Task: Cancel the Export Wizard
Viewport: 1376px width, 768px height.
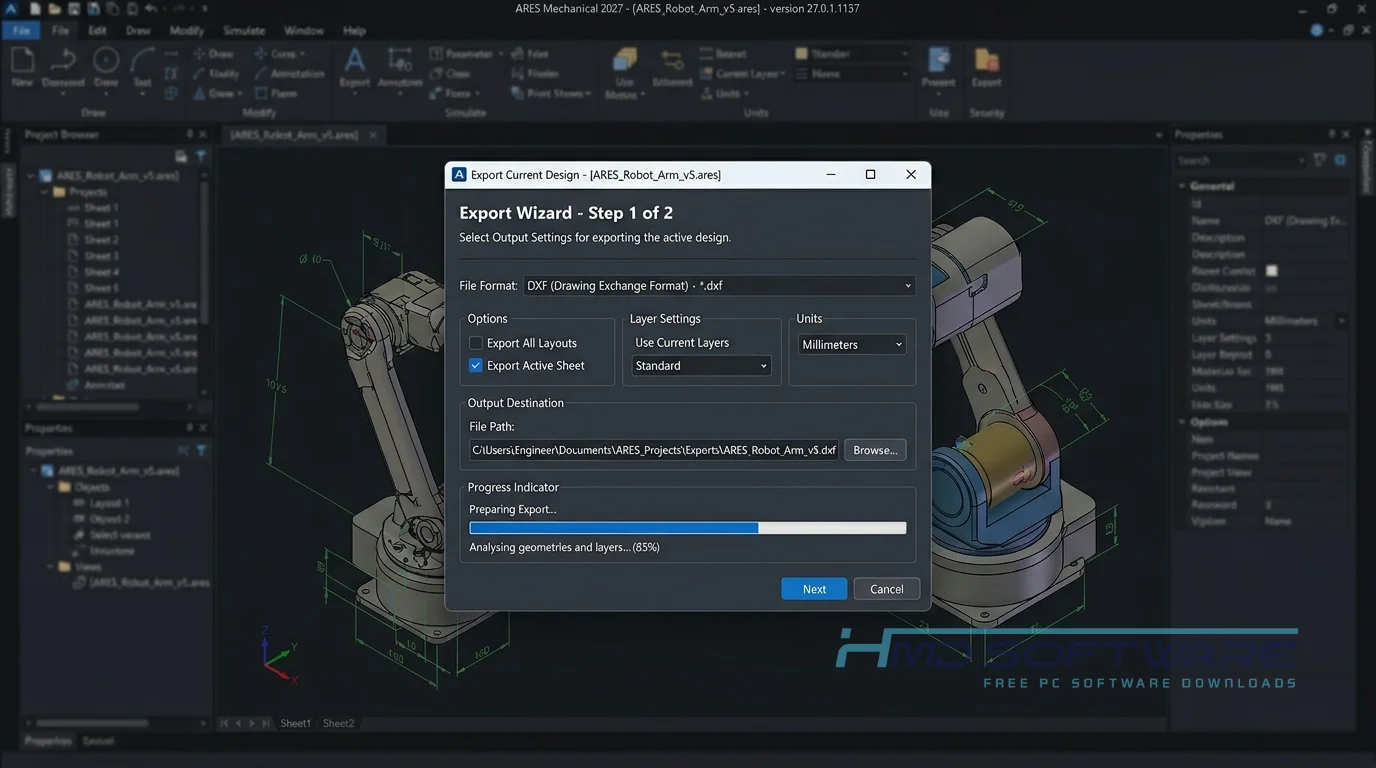Action: click(x=886, y=589)
